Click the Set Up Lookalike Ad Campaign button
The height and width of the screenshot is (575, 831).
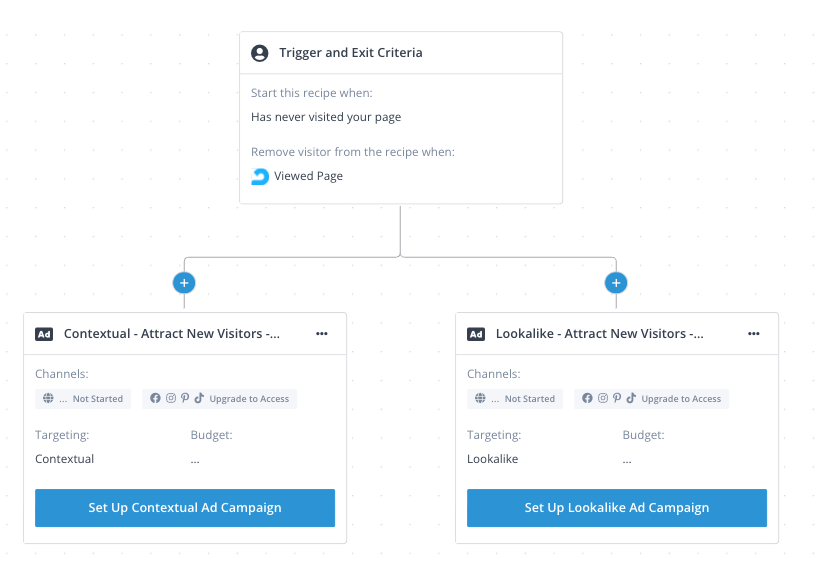pyautogui.click(x=617, y=508)
